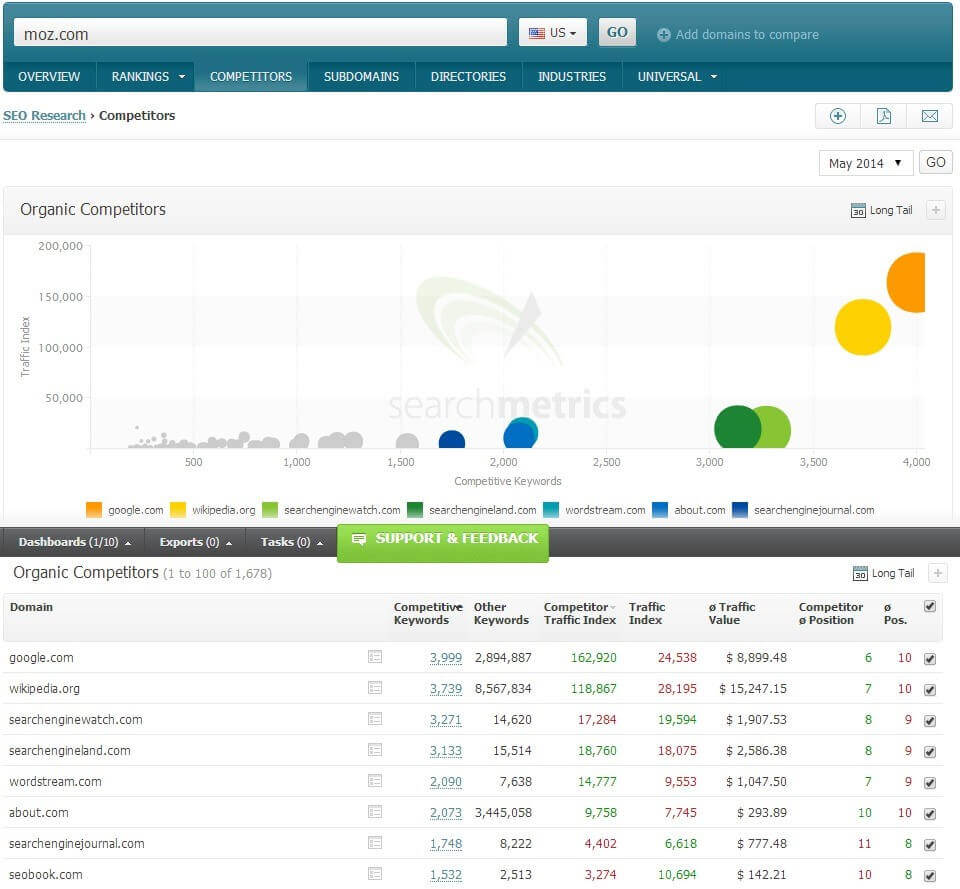Toggle the select-all checkbox in table header
This screenshot has height=889, width=960.
[x=931, y=606]
